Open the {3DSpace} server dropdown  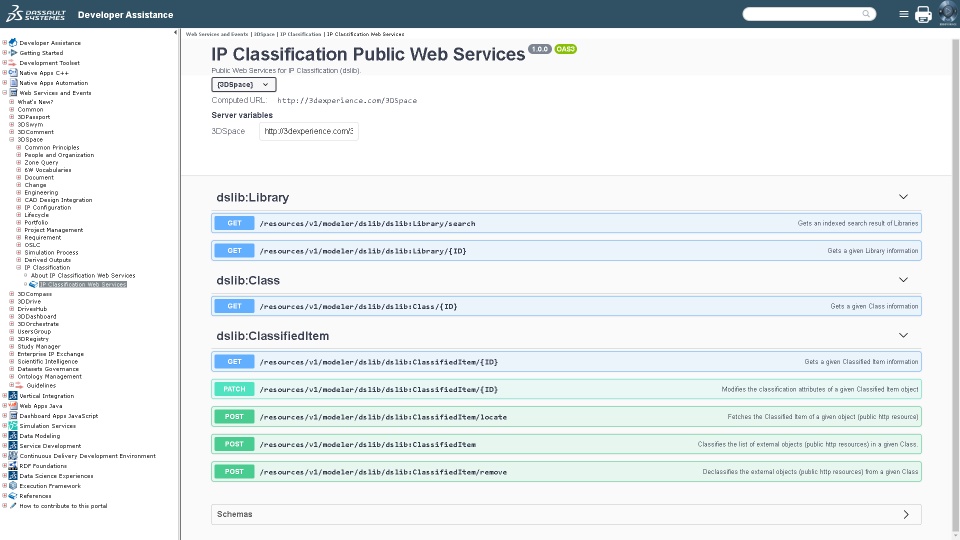tap(244, 85)
